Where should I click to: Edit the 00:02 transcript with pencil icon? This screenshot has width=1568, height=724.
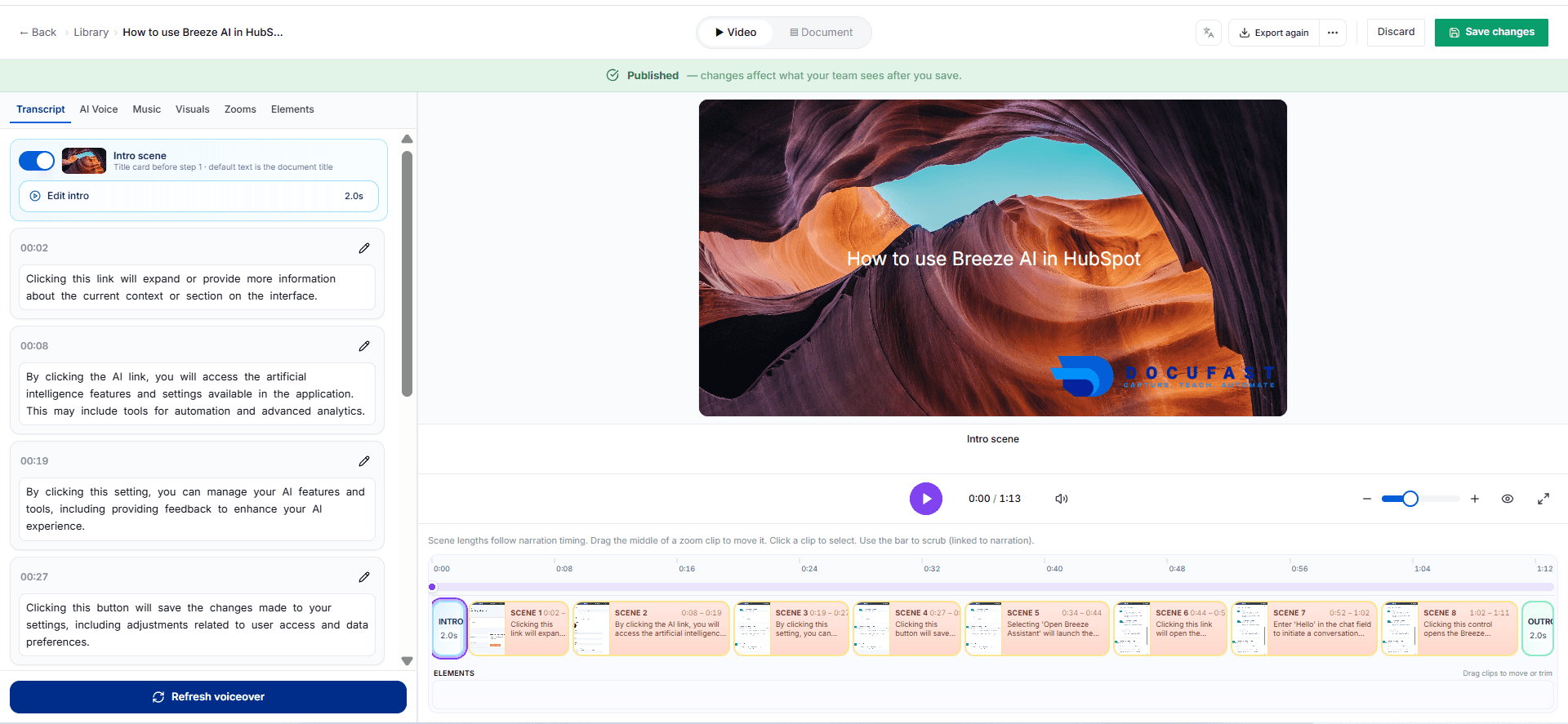(364, 248)
